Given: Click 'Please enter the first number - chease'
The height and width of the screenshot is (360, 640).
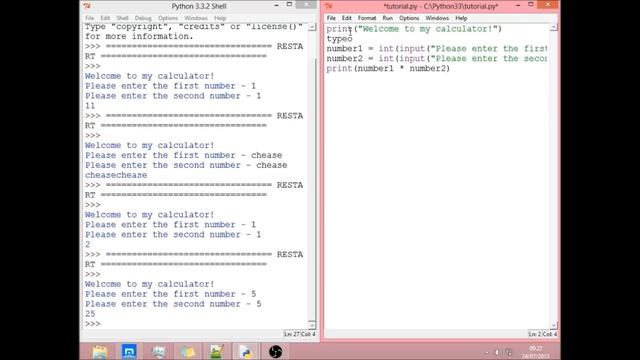Looking at the screenshot, I should tap(184, 156).
